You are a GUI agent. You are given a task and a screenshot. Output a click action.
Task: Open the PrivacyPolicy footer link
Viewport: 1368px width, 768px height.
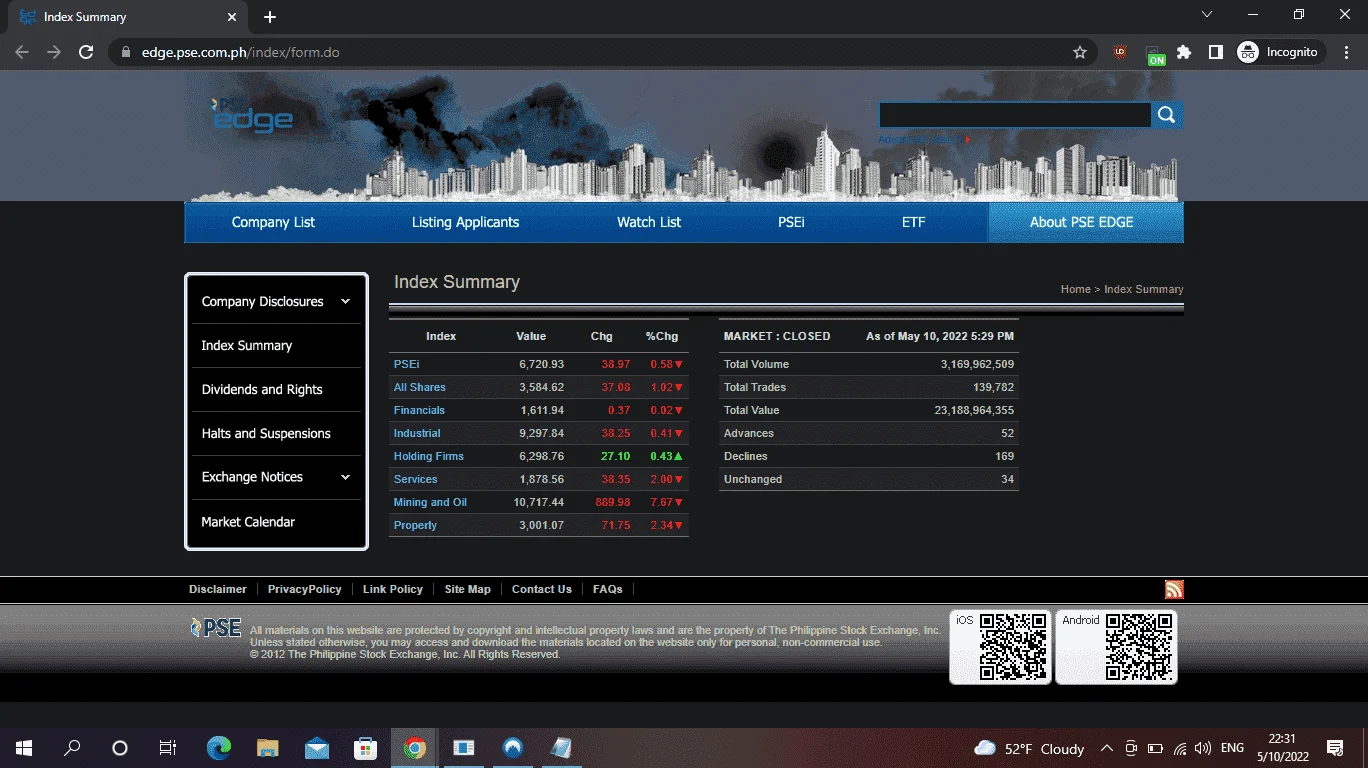(x=305, y=589)
